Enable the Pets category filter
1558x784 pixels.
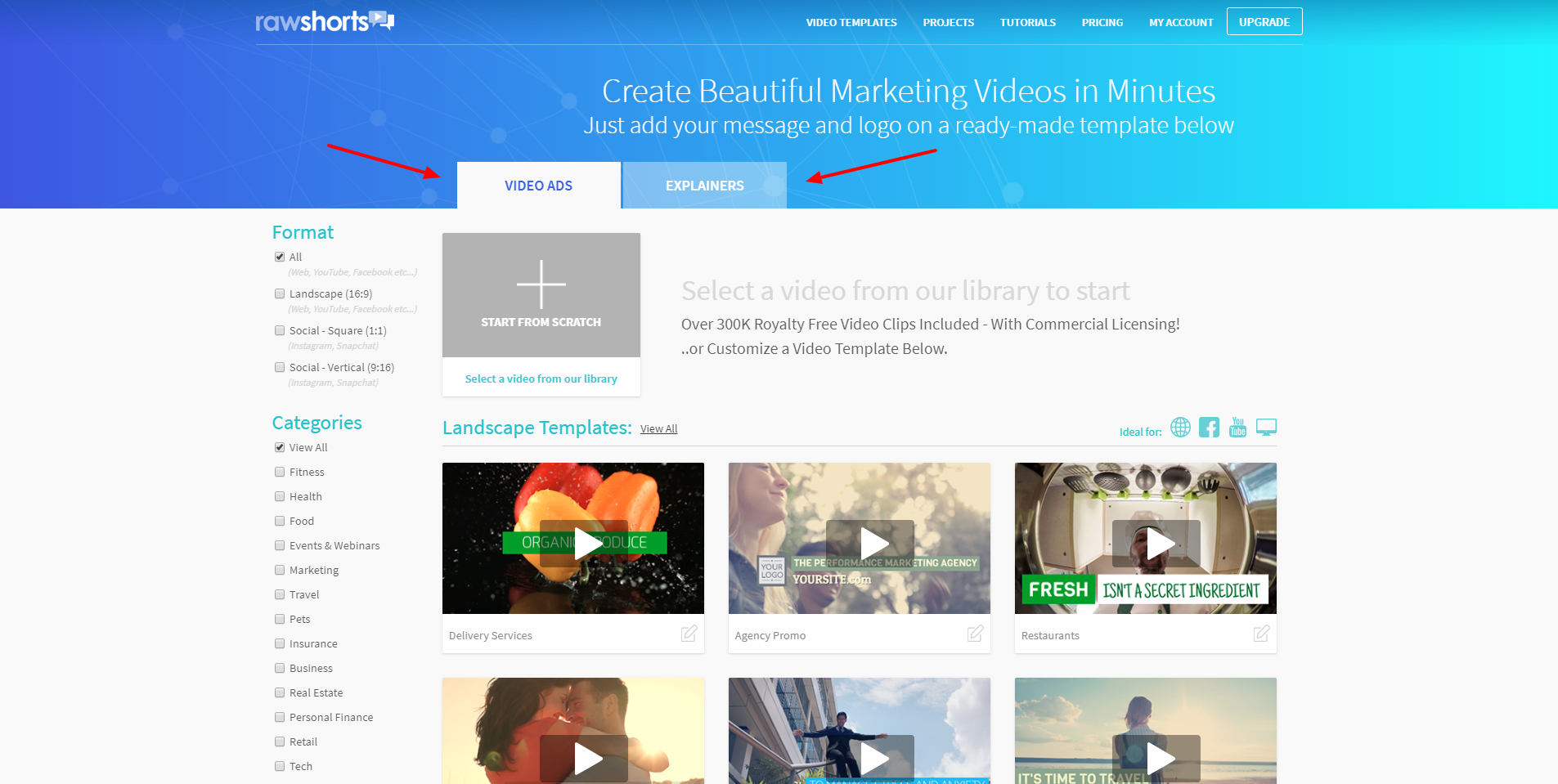[x=280, y=619]
